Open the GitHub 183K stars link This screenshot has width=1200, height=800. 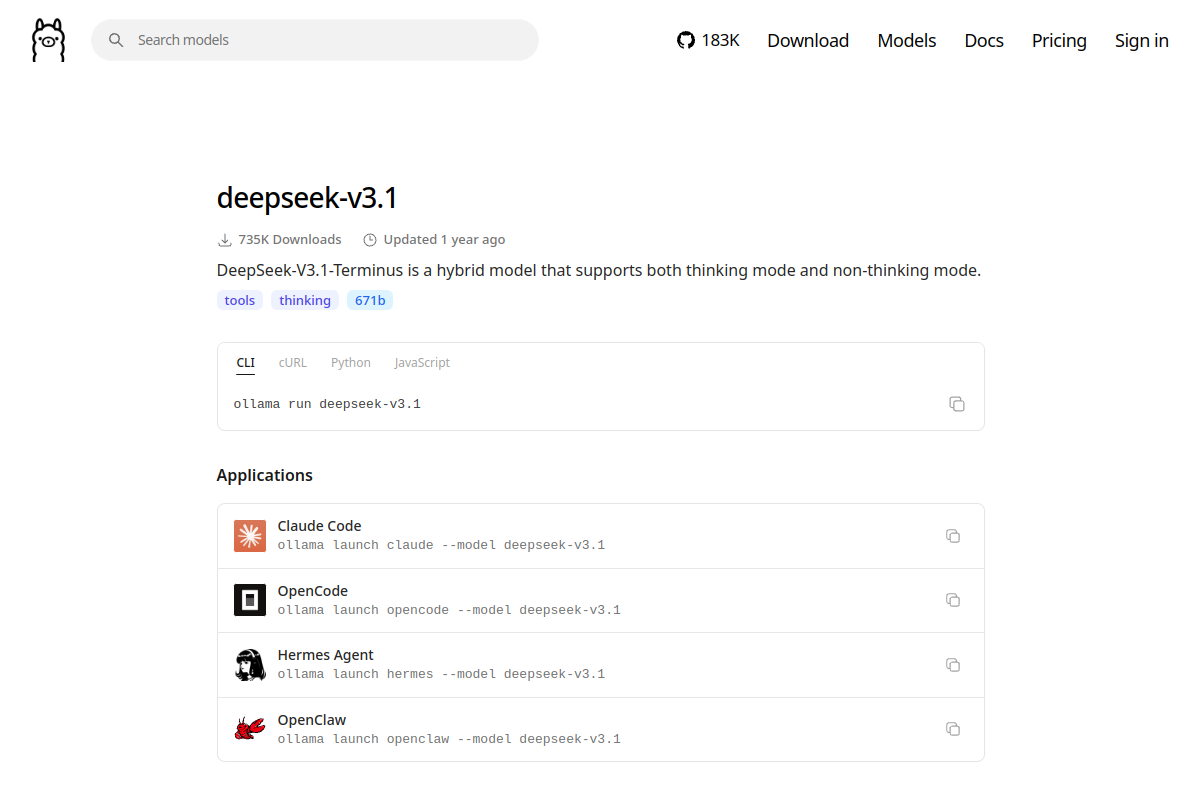(708, 40)
